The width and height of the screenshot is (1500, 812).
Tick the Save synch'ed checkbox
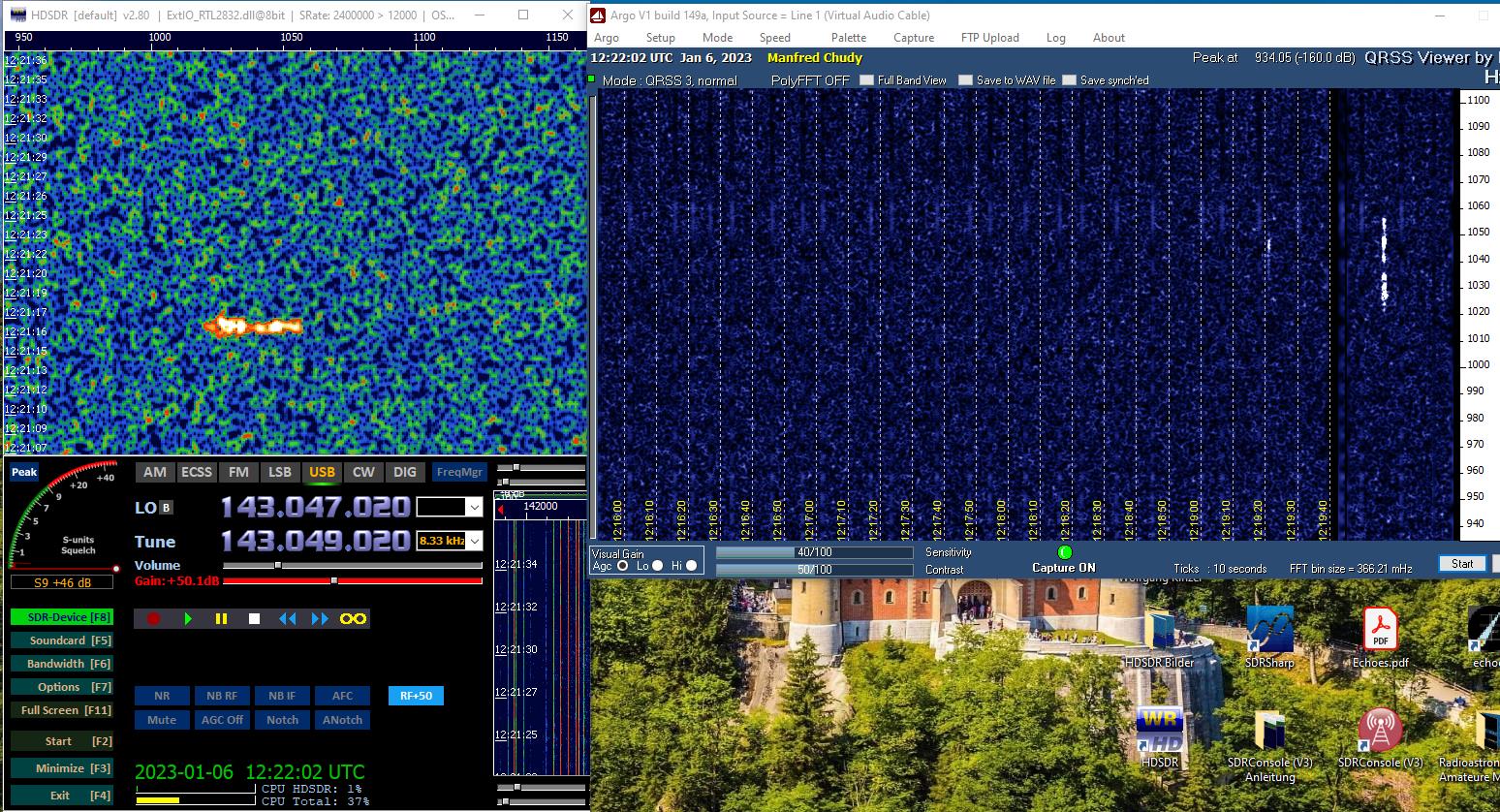[x=1069, y=80]
